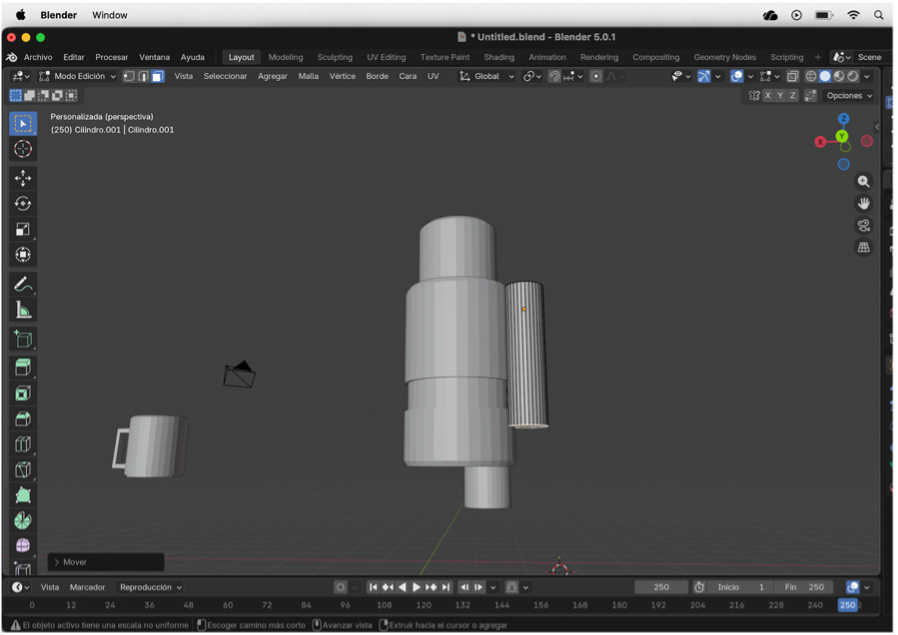Select the Rotate tool
Image resolution: width=898 pixels, height=635 pixels.
coord(23,204)
